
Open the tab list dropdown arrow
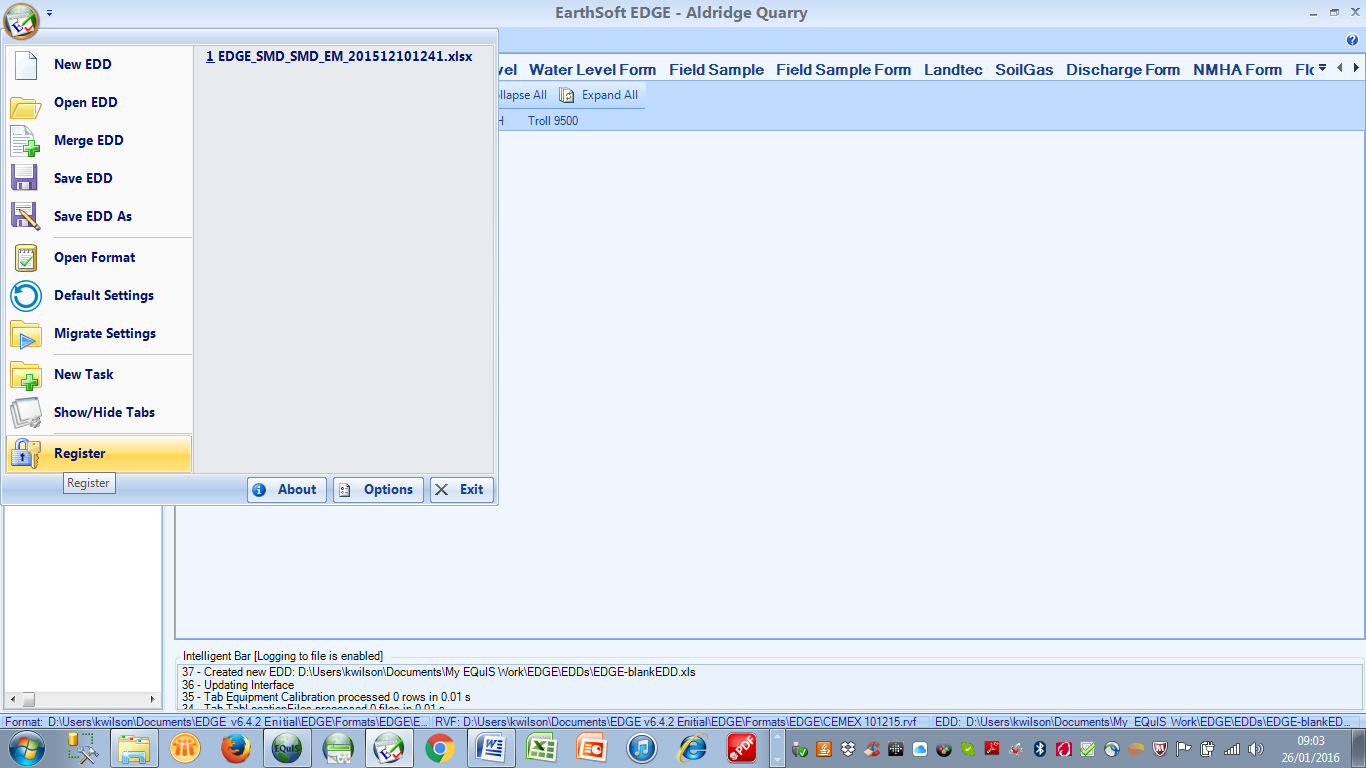click(x=1323, y=68)
